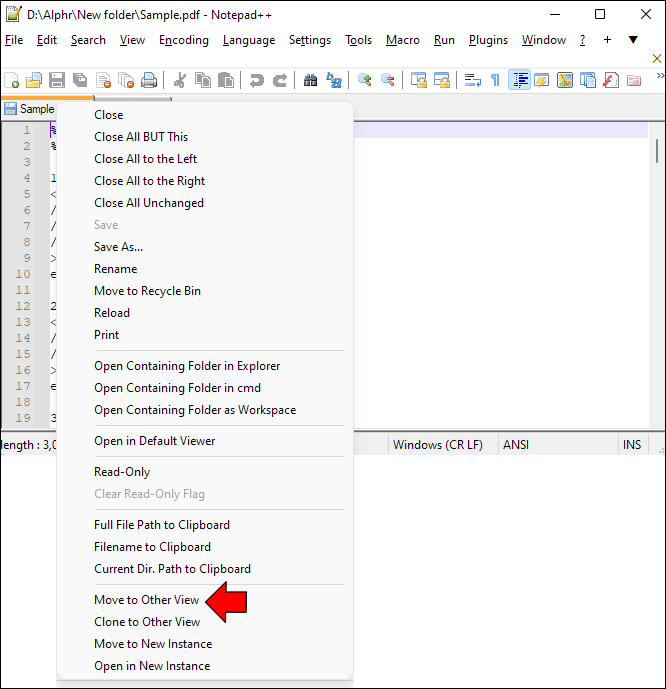The width and height of the screenshot is (666, 689).
Task: Open the Tools menu
Action: point(358,40)
